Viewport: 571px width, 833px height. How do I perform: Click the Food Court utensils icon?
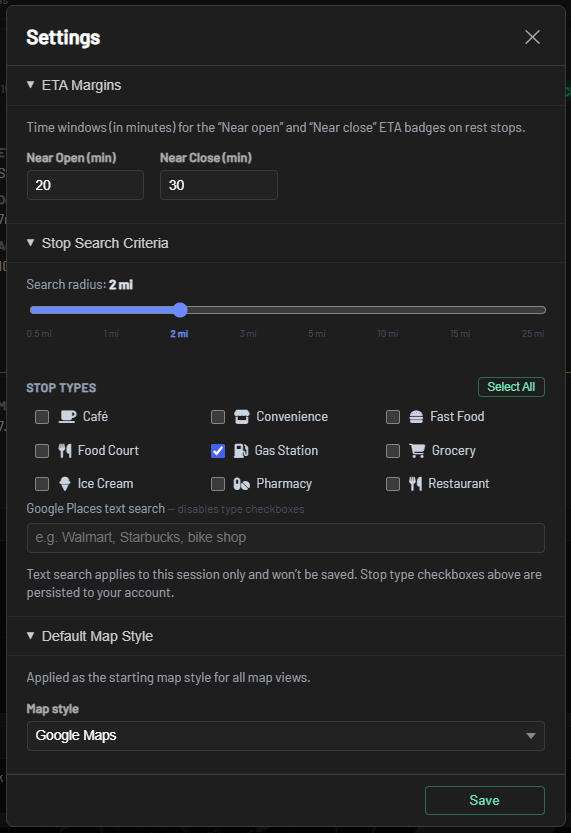coord(65,450)
